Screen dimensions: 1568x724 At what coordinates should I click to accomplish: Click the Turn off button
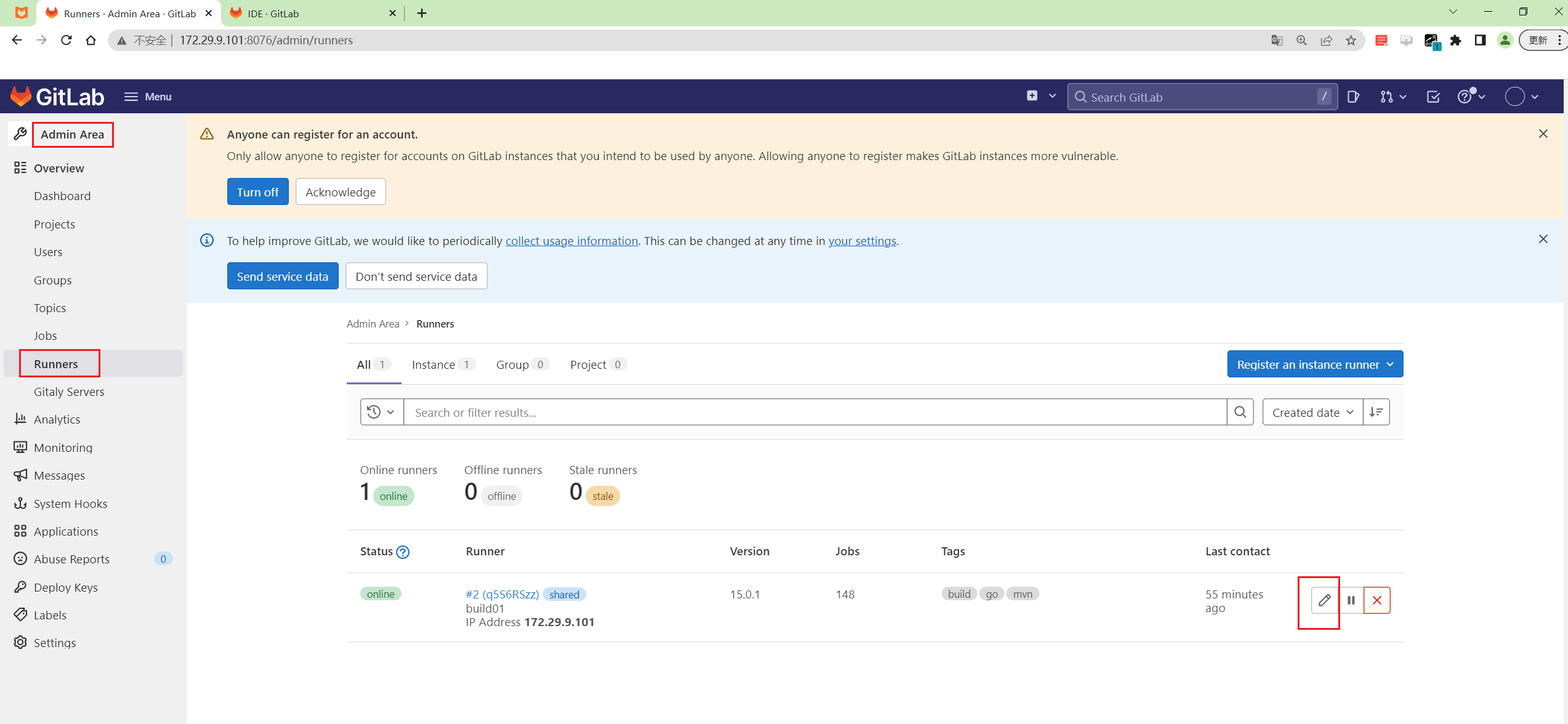257,191
